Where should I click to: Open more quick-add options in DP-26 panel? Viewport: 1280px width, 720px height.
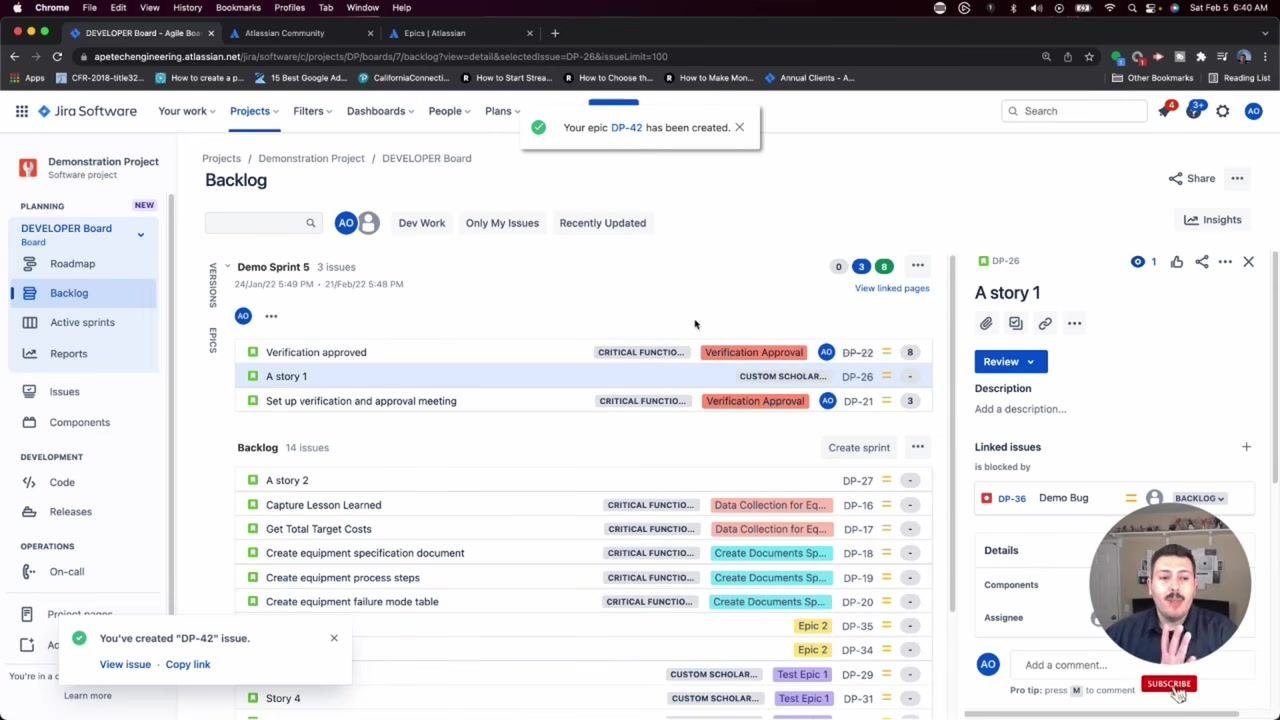1074,323
